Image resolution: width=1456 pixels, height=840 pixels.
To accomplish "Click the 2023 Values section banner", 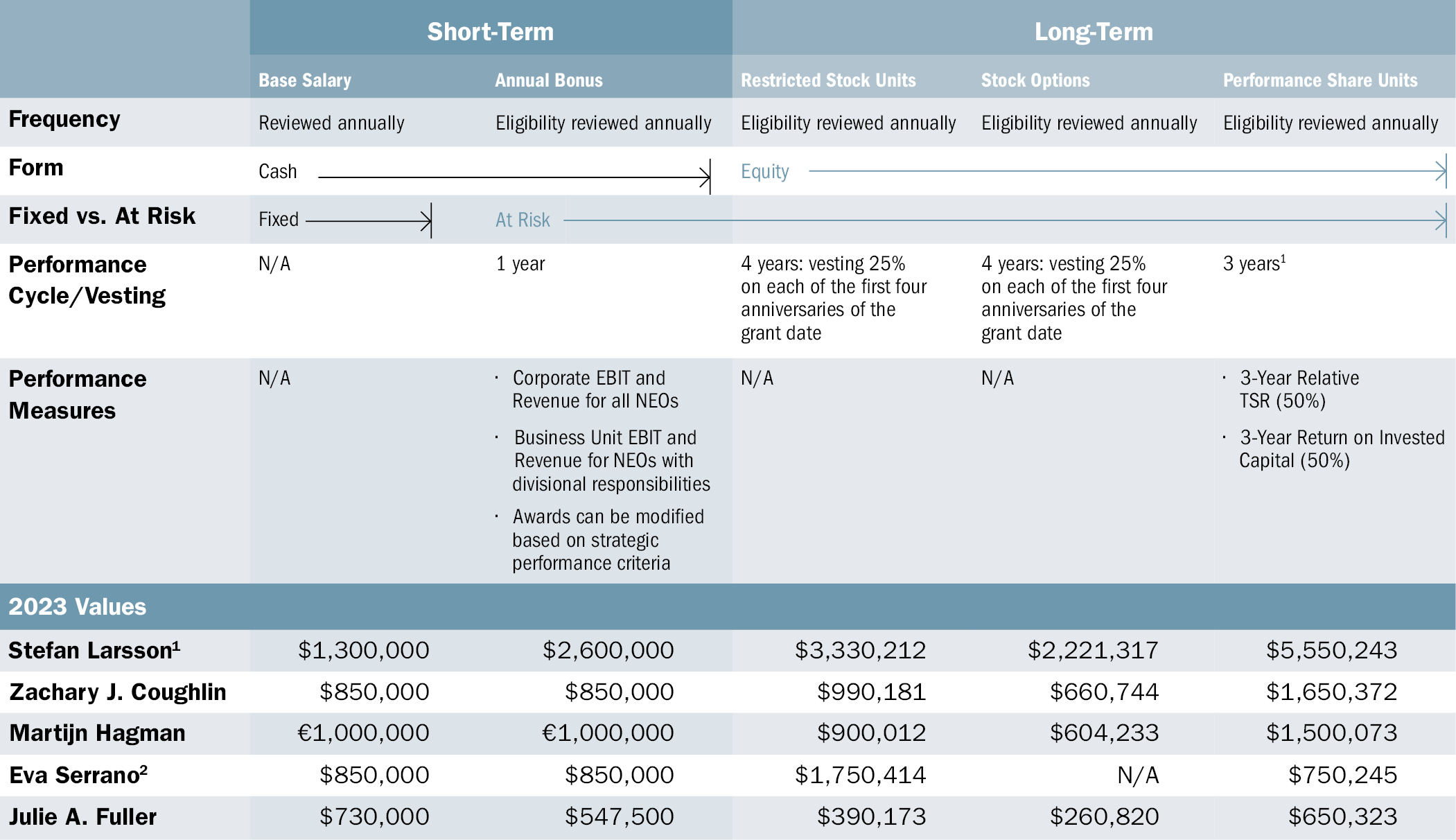I will (78, 606).
